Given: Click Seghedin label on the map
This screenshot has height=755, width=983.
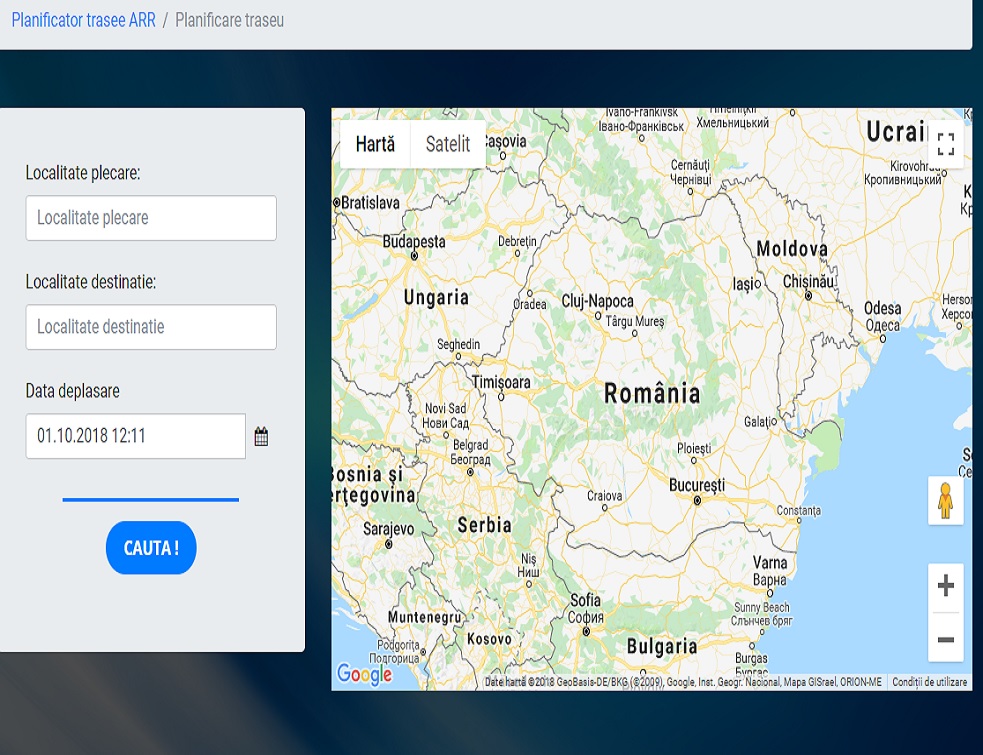Looking at the screenshot, I should click(458, 344).
